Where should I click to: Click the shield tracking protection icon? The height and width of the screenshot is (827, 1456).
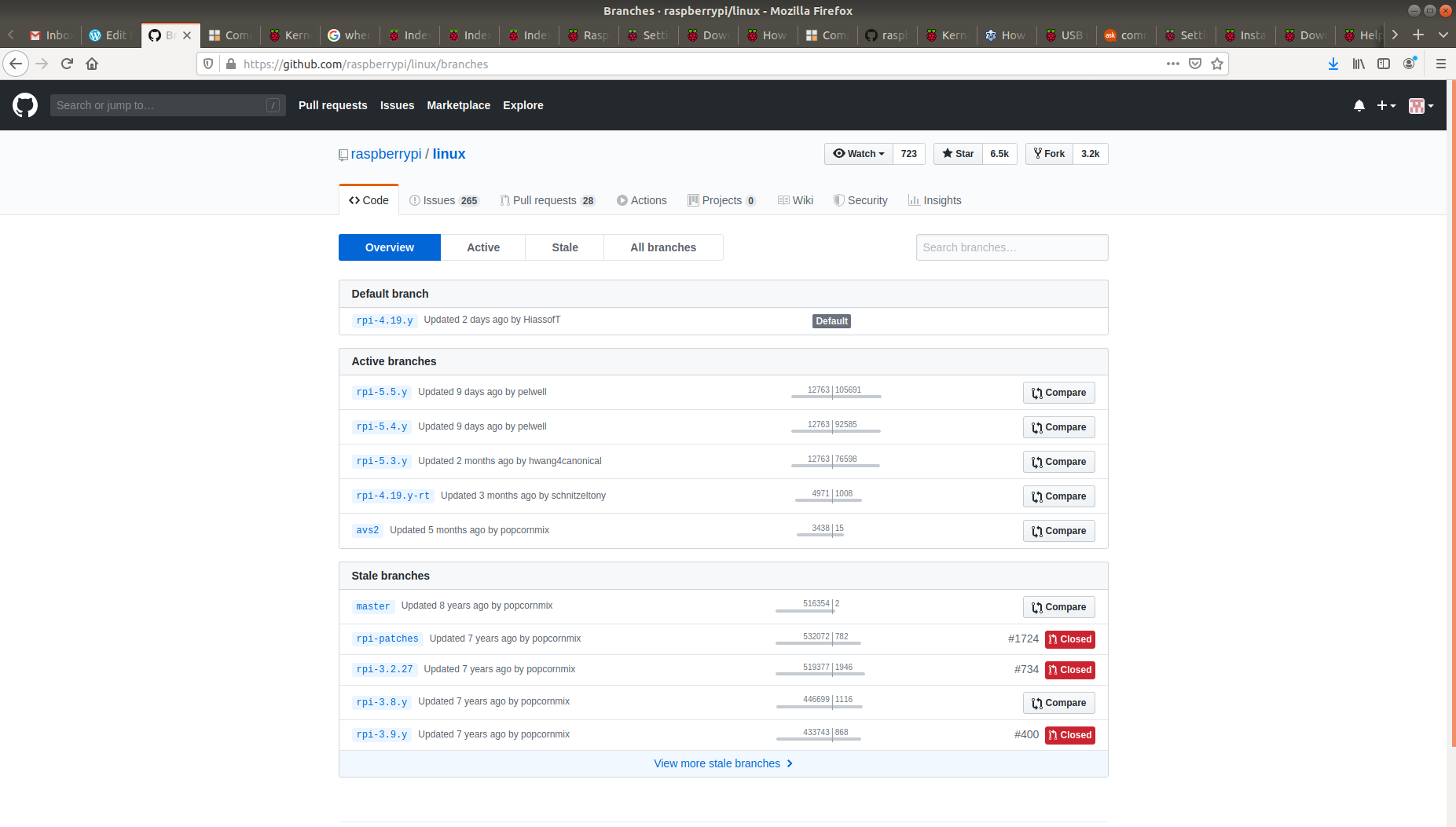click(x=207, y=64)
